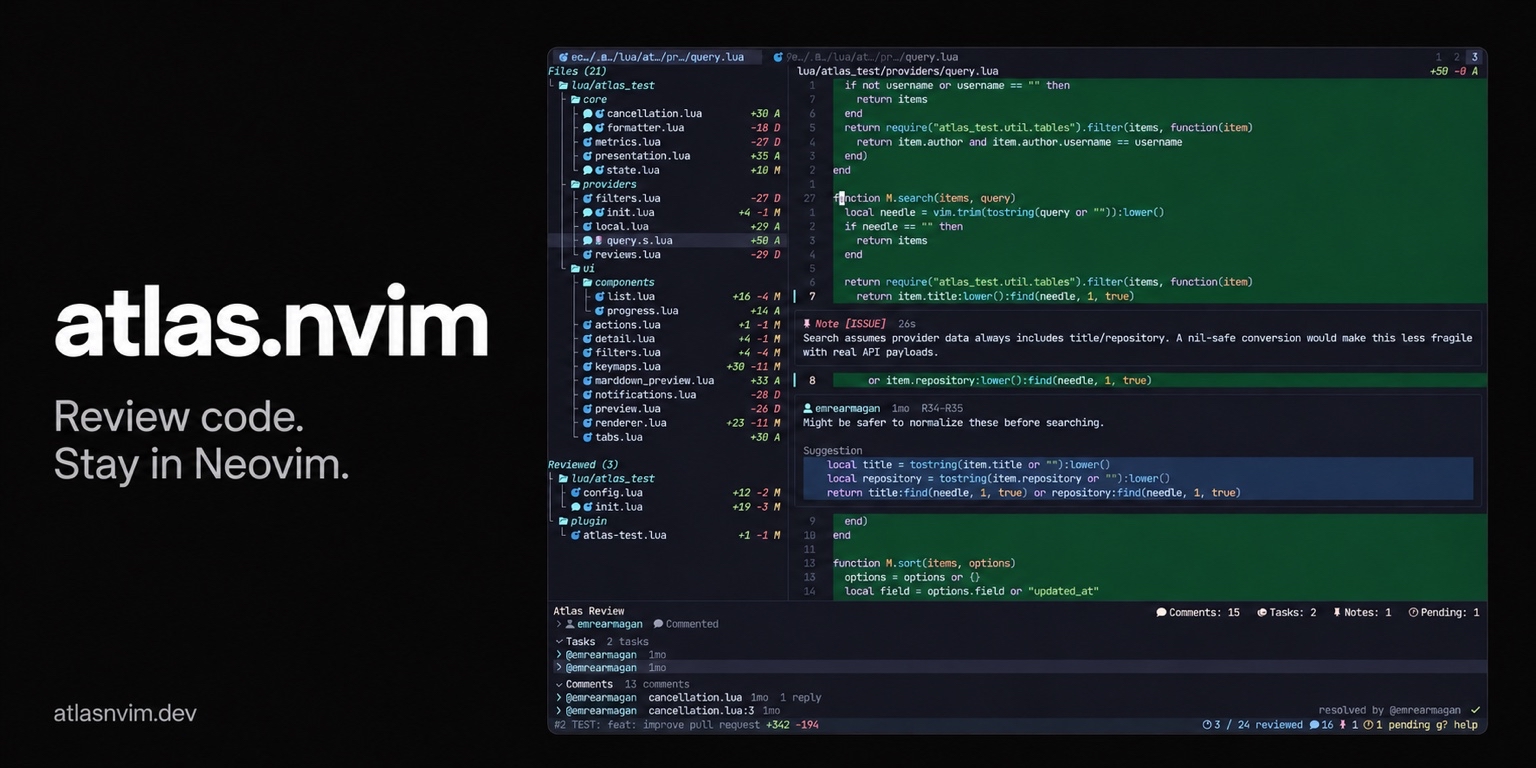Click the clock icon beside 3 / 24 reviewed

point(1207,725)
